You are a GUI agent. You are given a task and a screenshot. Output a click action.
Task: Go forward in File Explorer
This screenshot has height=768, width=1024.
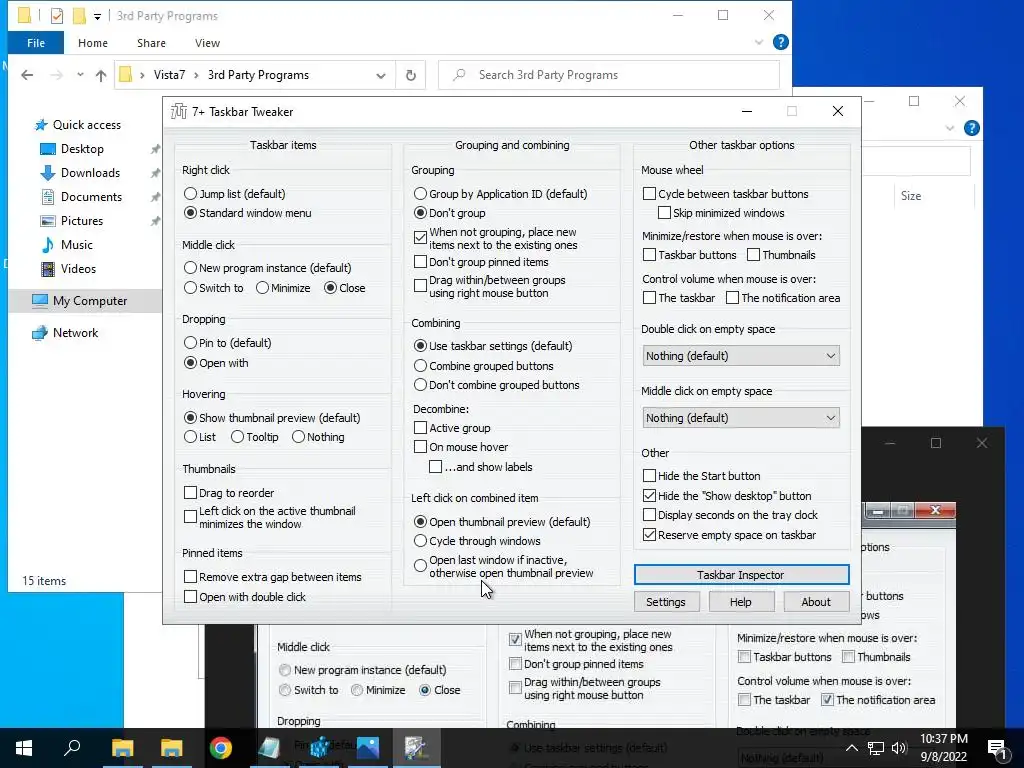click(x=57, y=75)
